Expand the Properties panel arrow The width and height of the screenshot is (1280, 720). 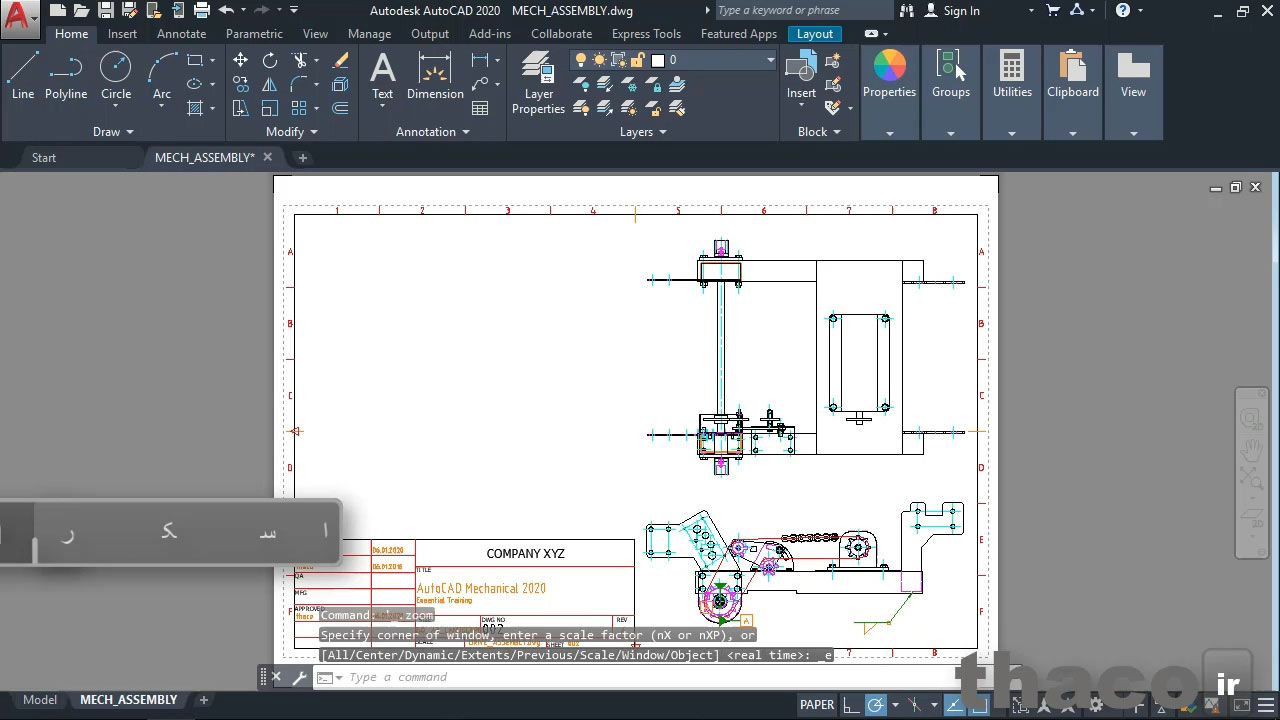(889, 133)
